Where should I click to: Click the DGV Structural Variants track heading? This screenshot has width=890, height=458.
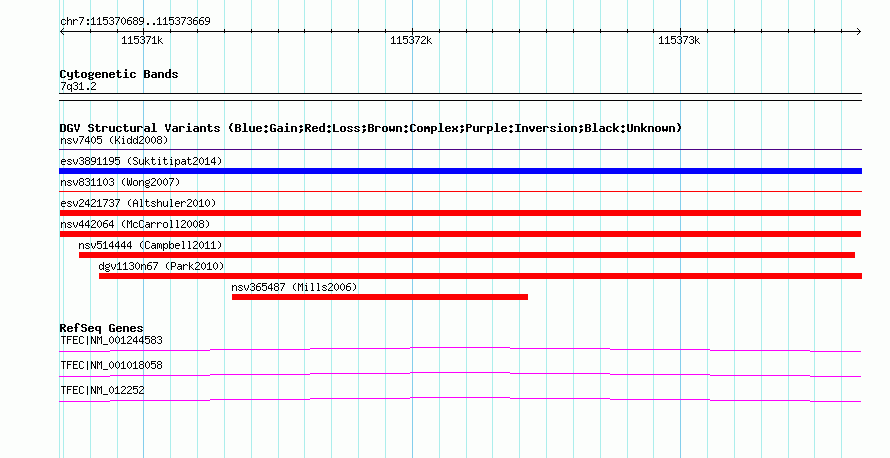371,128
